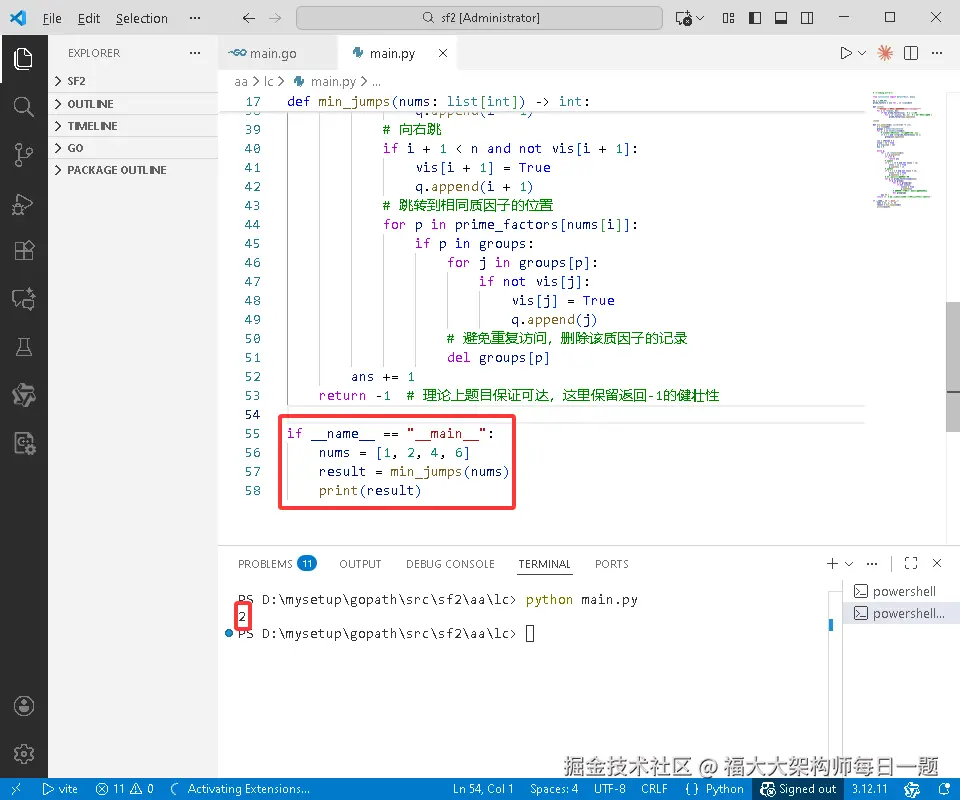960x800 pixels.
Task: Close the terminal panel
Action: (x=937, y=563)
